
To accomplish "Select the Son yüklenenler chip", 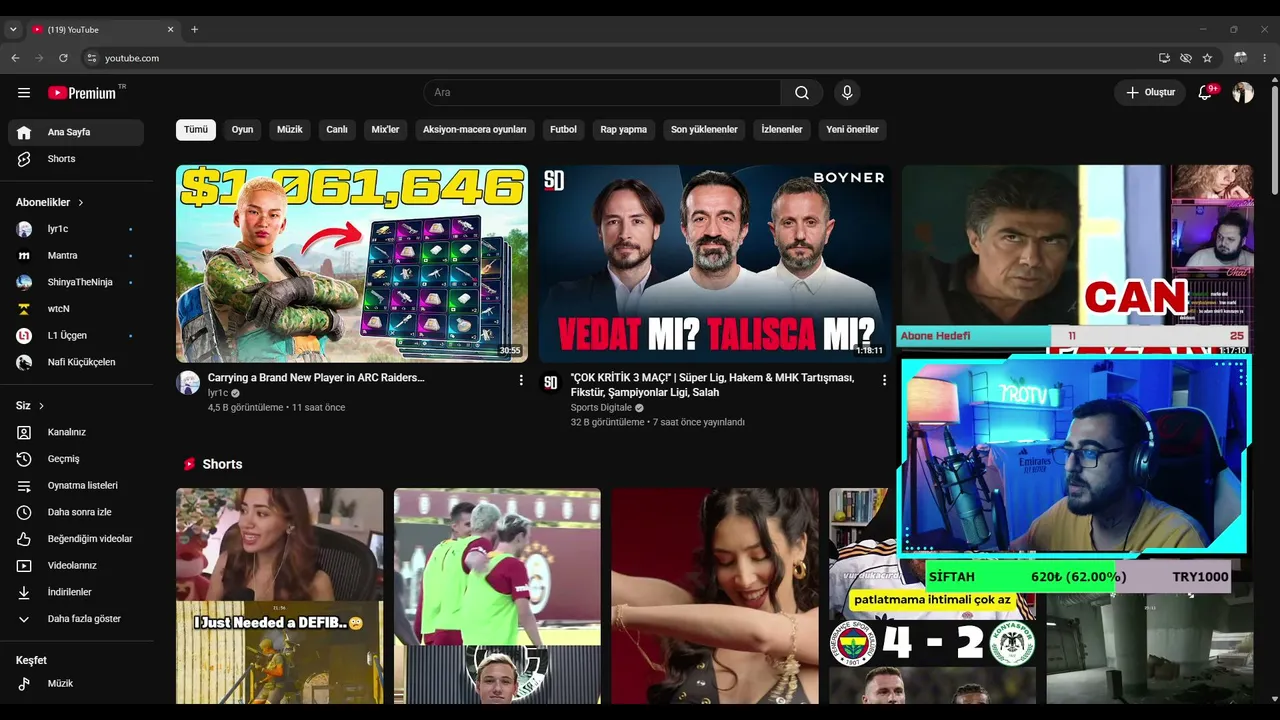I will pos(704,130).
